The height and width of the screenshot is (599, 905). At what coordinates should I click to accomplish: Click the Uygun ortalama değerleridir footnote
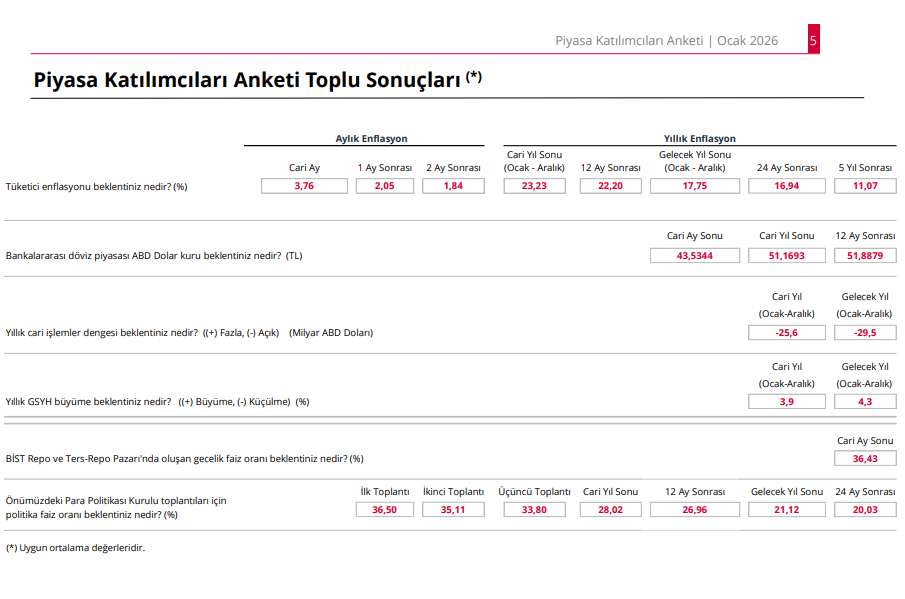(75, 547)
